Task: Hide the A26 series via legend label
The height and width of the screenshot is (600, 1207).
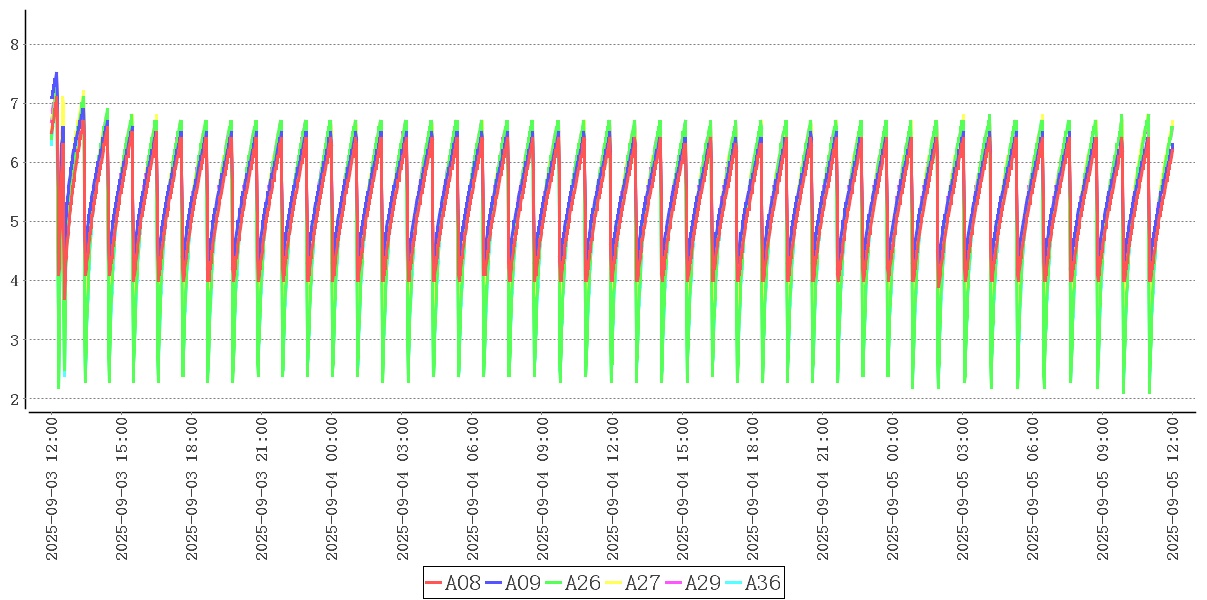Action: (x=582, y=583)
